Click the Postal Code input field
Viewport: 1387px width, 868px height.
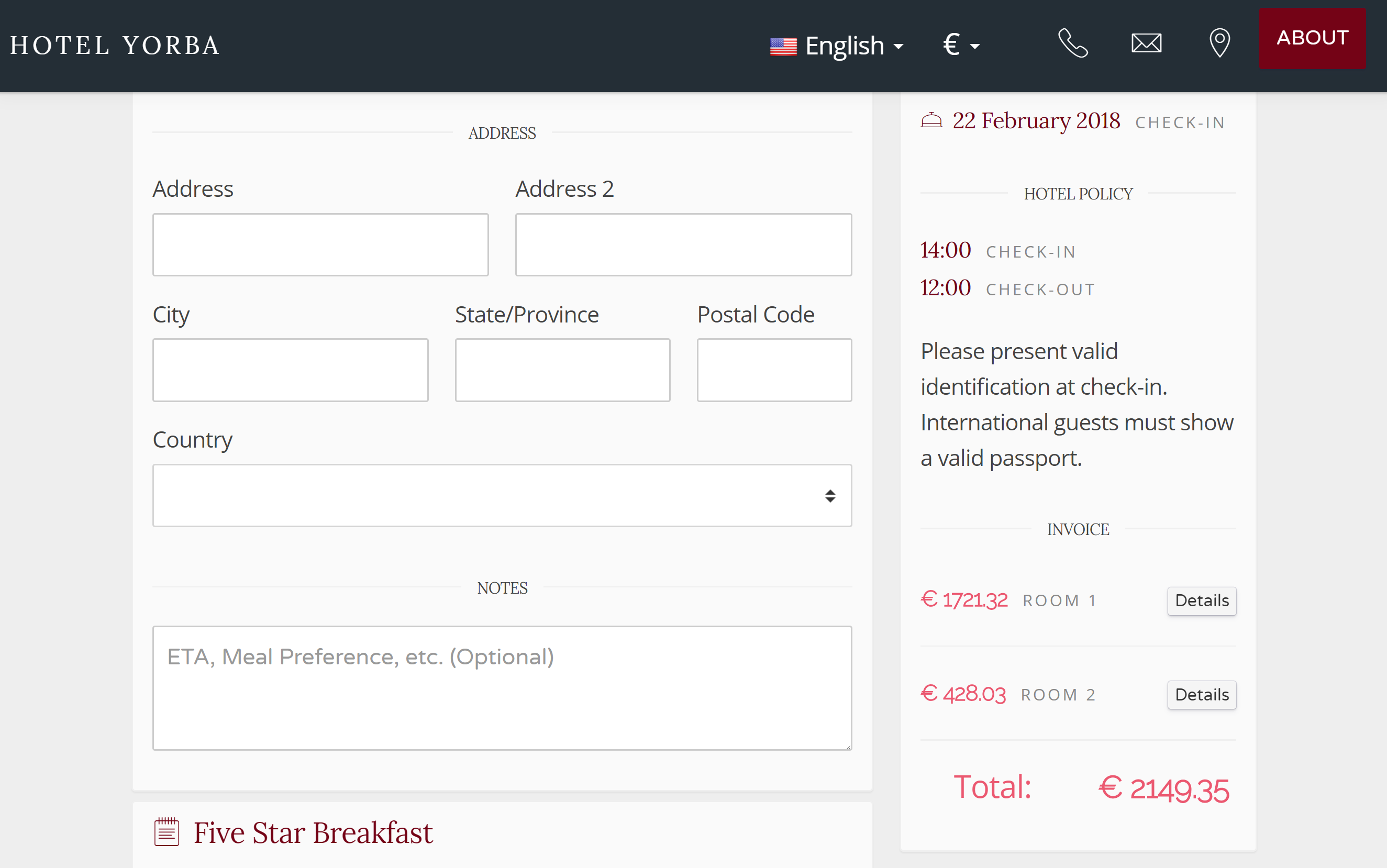[775, 369]
